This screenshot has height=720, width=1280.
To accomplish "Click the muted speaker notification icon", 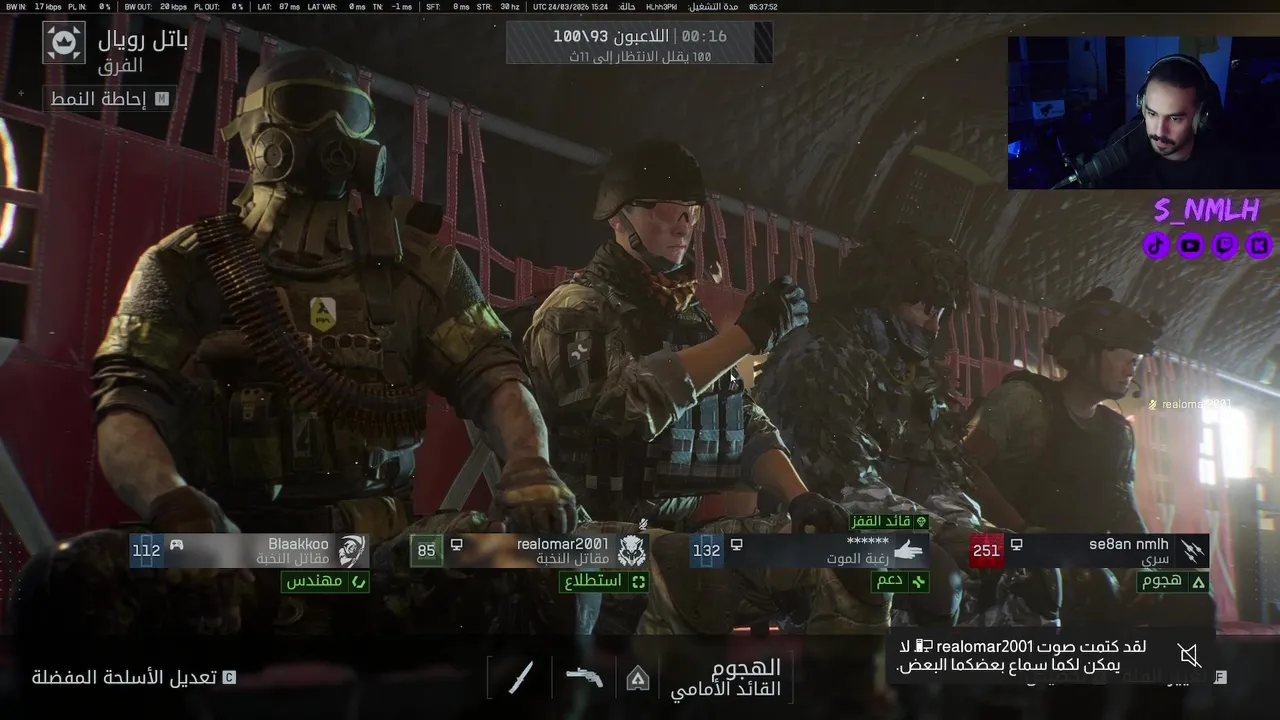I will pos(1189,655).
